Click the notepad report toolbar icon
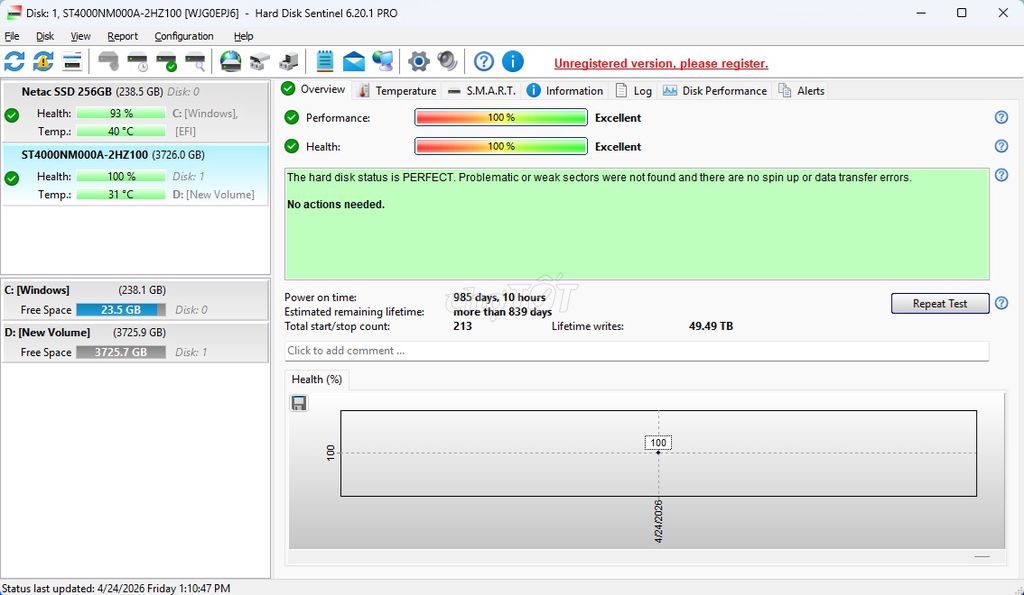Viewport: 1024px width, 595px height. pyautogui.click(x=325, y=61)
